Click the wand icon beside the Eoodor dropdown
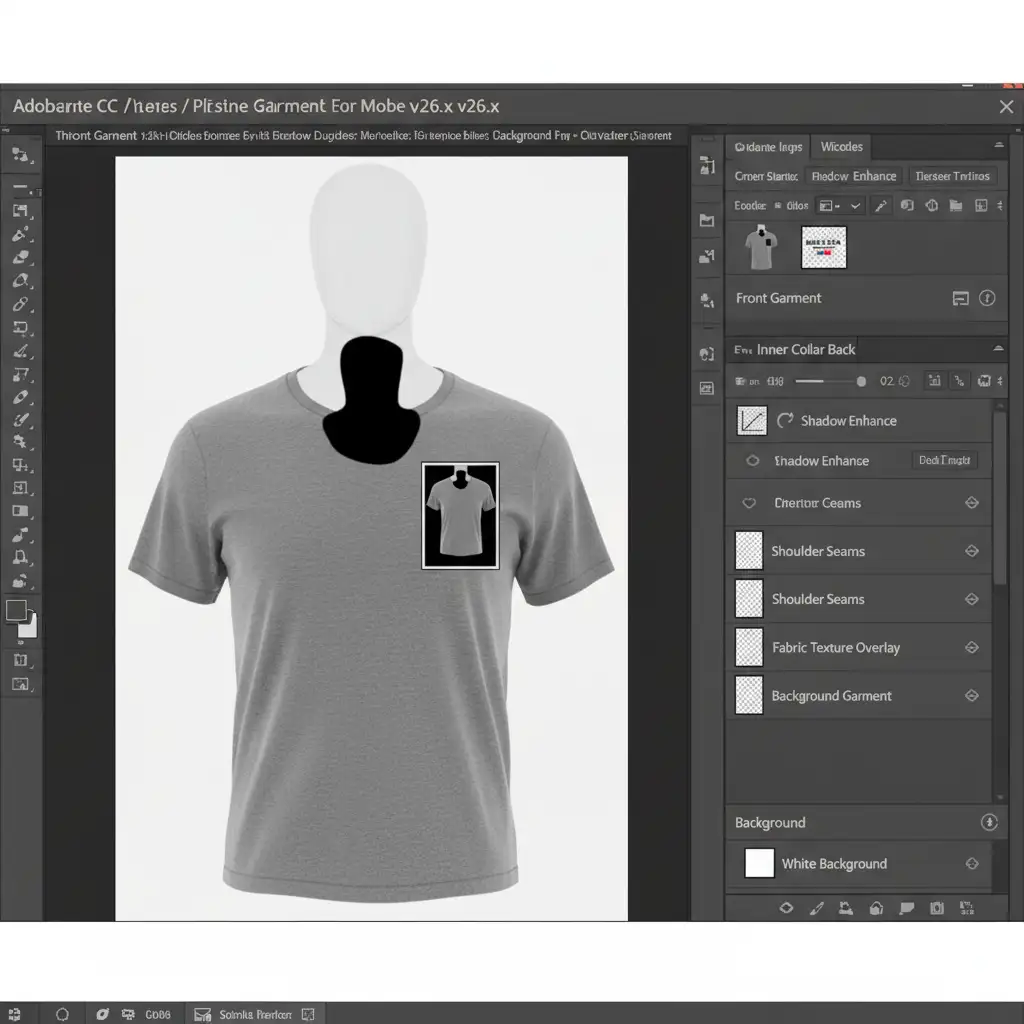 coord(880,206)
